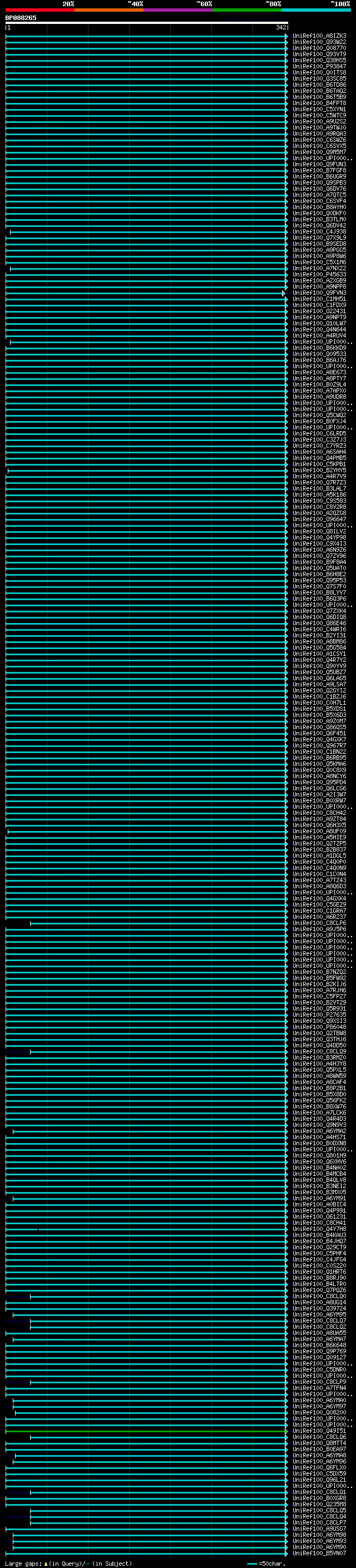This screenshot has width=356, height=1568.
Task: Select the UniRef100_C5XYN1 label
Action: click(x=319, y=110)
